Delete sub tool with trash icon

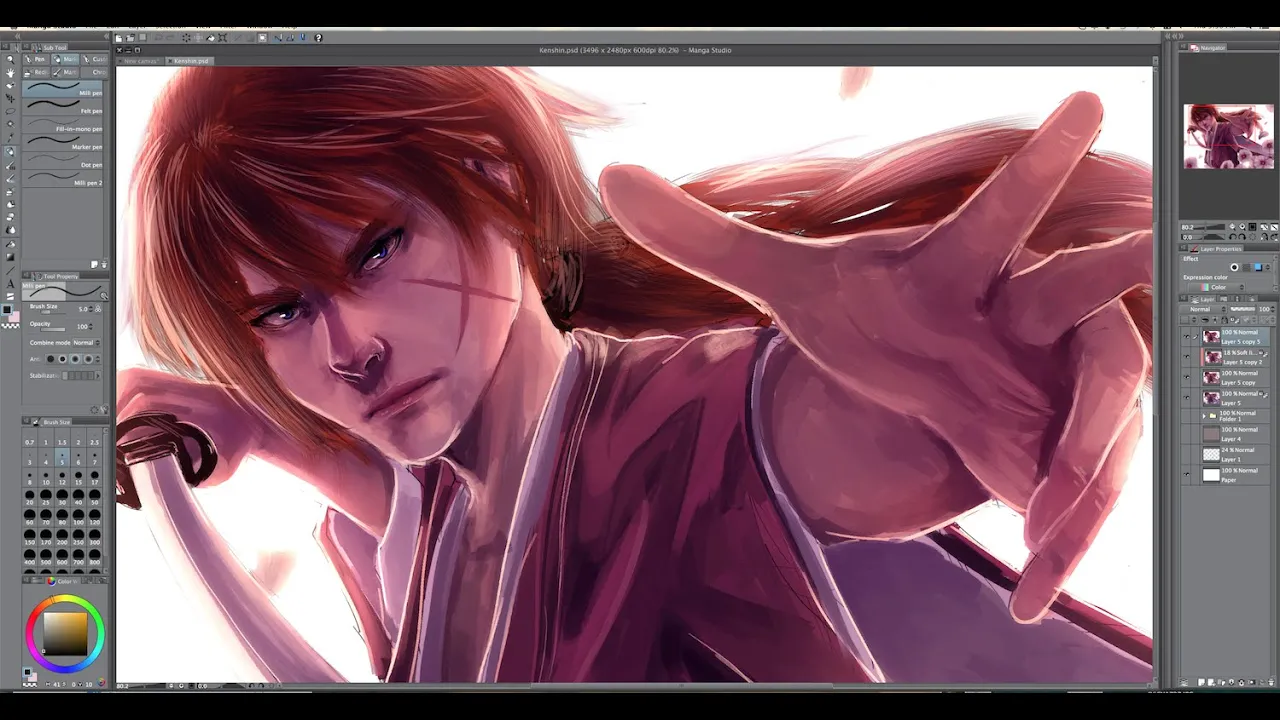pyautogui.click(x=104, y=265)
